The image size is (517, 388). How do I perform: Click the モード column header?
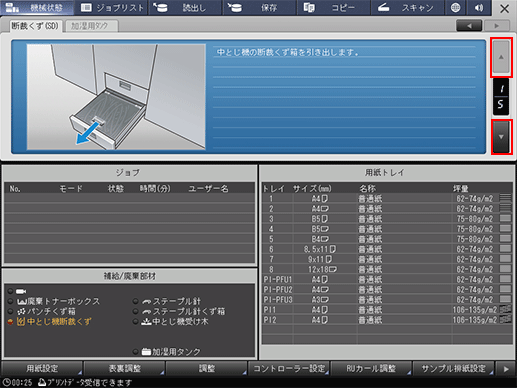[x=71, y=189]
